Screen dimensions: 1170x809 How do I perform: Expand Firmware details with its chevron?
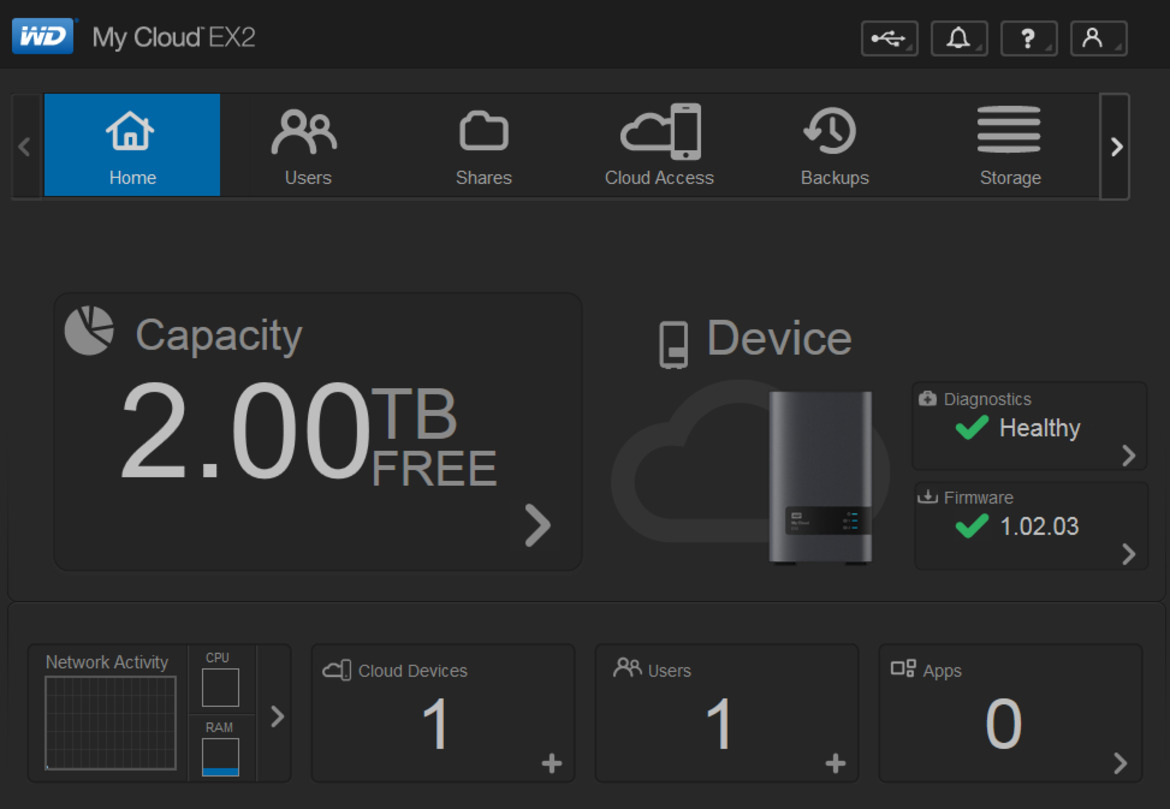pyautogui.click(x=1129, y=554)
